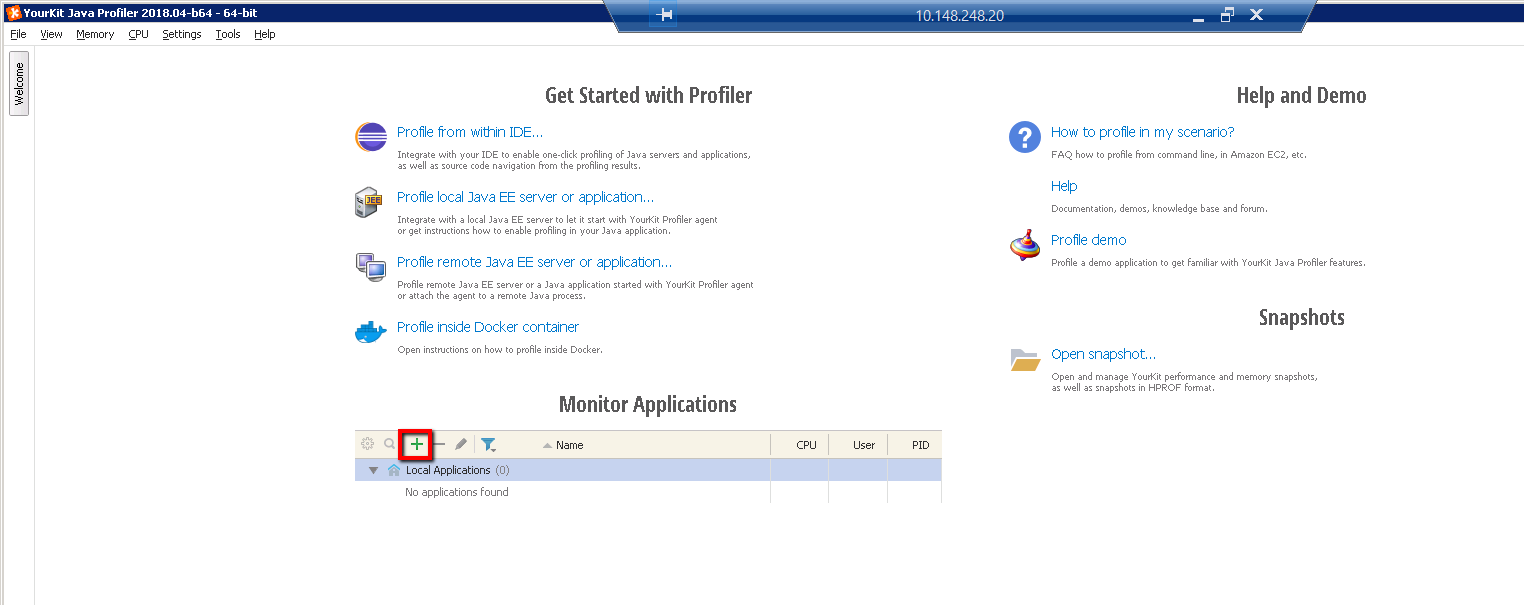Select the PID column header
1524x605 pixels.
tap(919, 444)
